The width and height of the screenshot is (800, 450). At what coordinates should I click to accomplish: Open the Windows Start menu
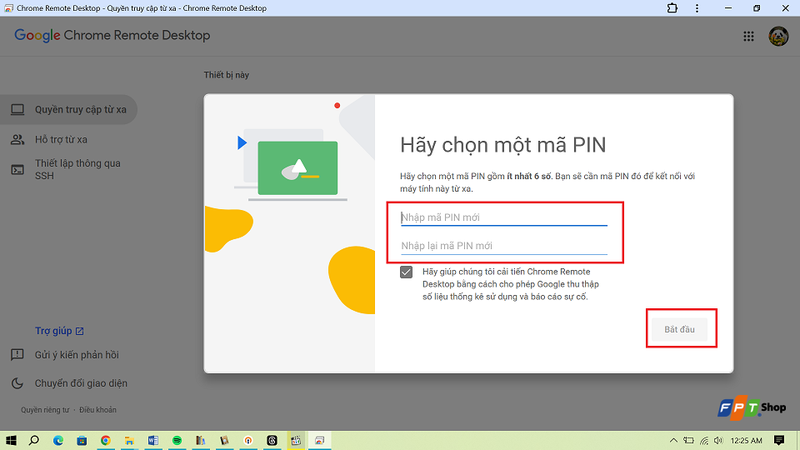pyautogui.click(x=11, y=440)
